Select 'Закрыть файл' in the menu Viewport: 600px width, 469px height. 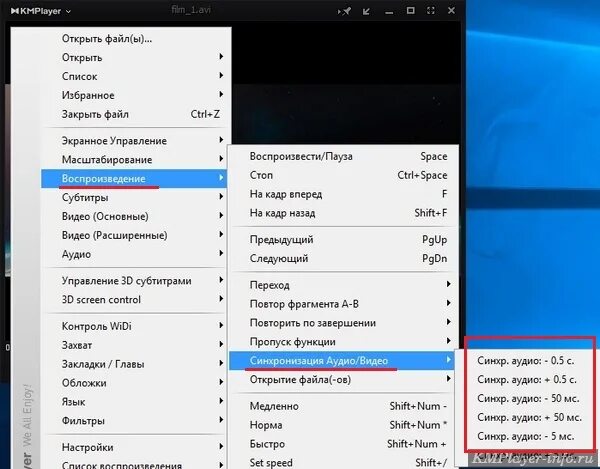(x=134, y=114)
